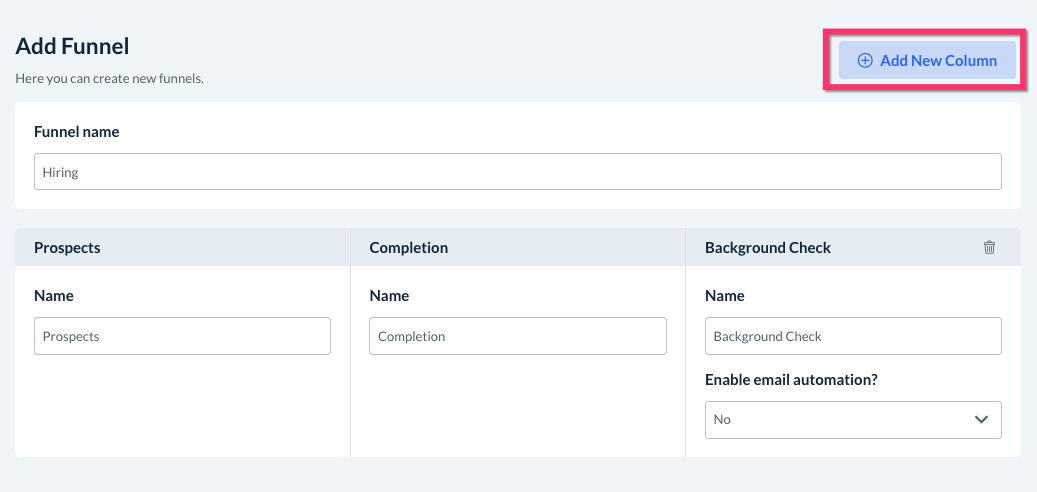
Task: Focus the Completion column Name field
Action: (517, 336)
